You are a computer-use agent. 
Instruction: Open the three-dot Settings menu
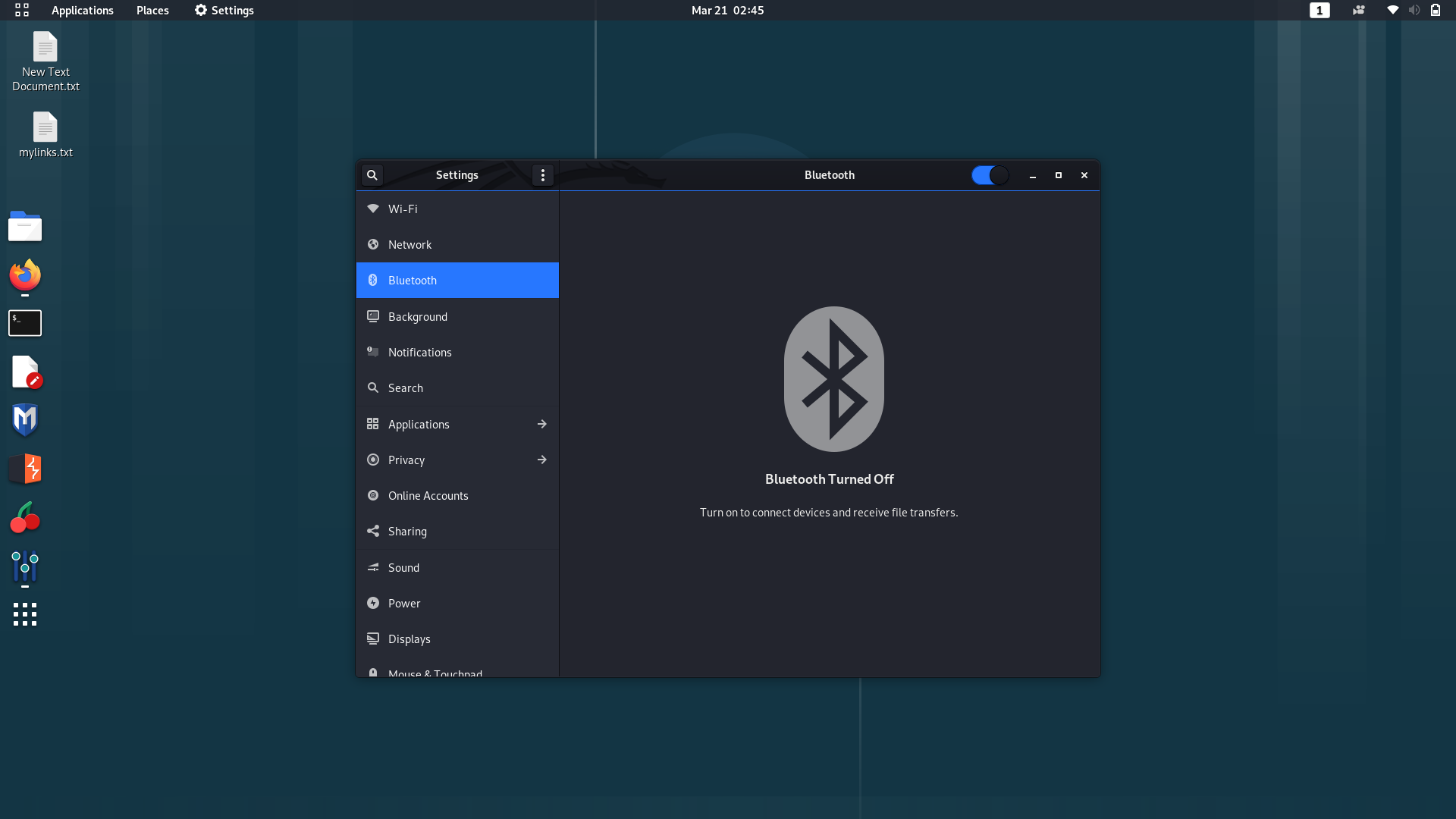[x=543, y=175]
